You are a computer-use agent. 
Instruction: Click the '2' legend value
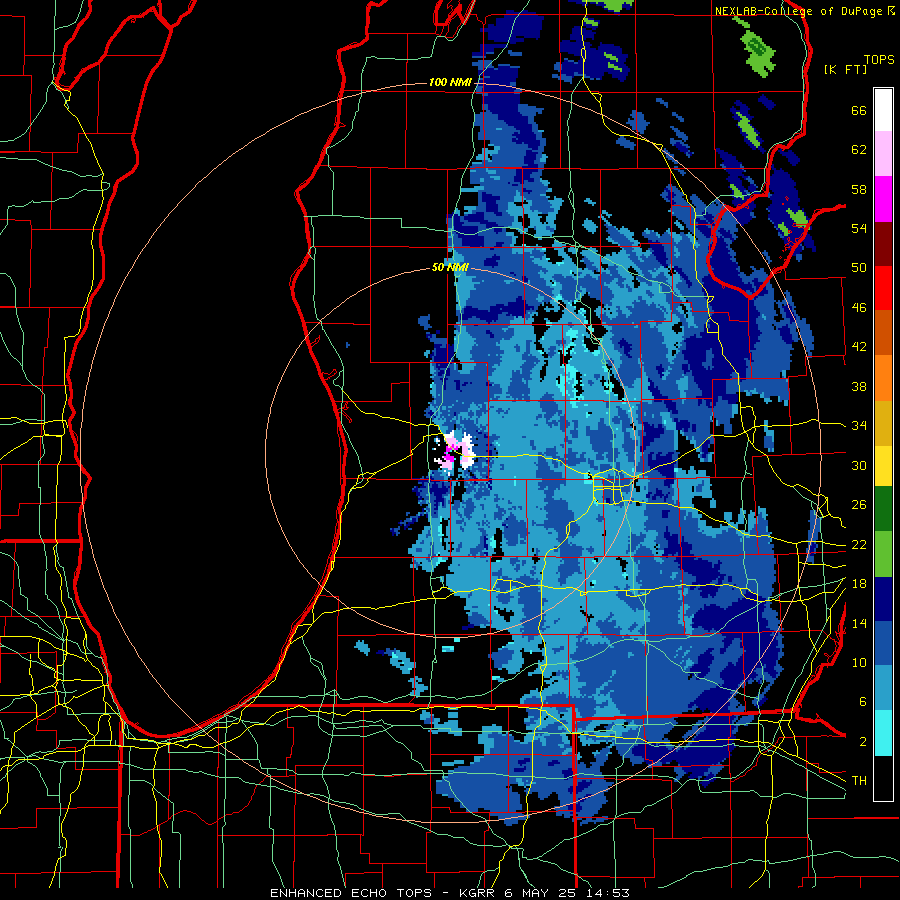(862, 742)
